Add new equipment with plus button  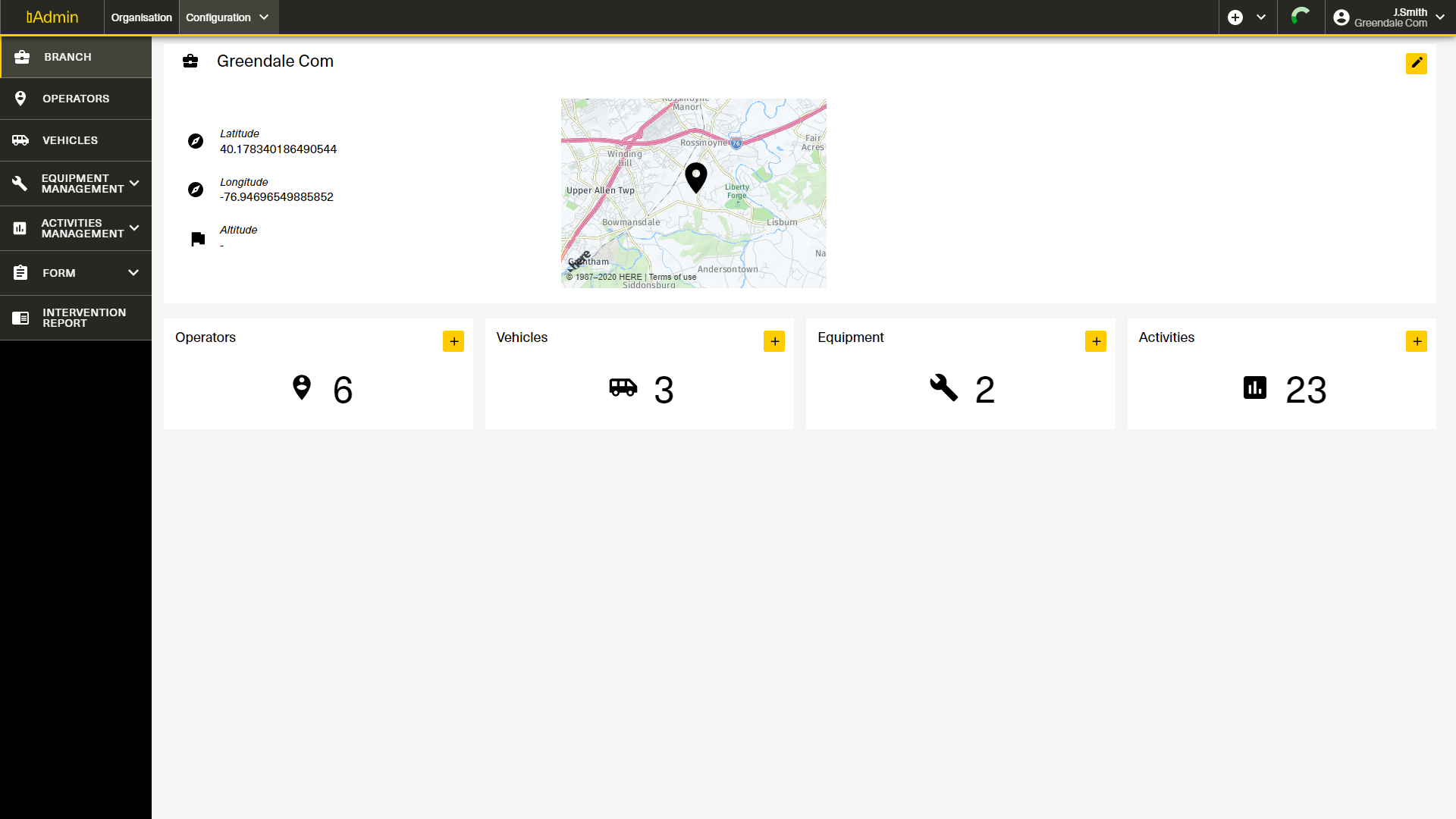click(x=1095, y=341)
